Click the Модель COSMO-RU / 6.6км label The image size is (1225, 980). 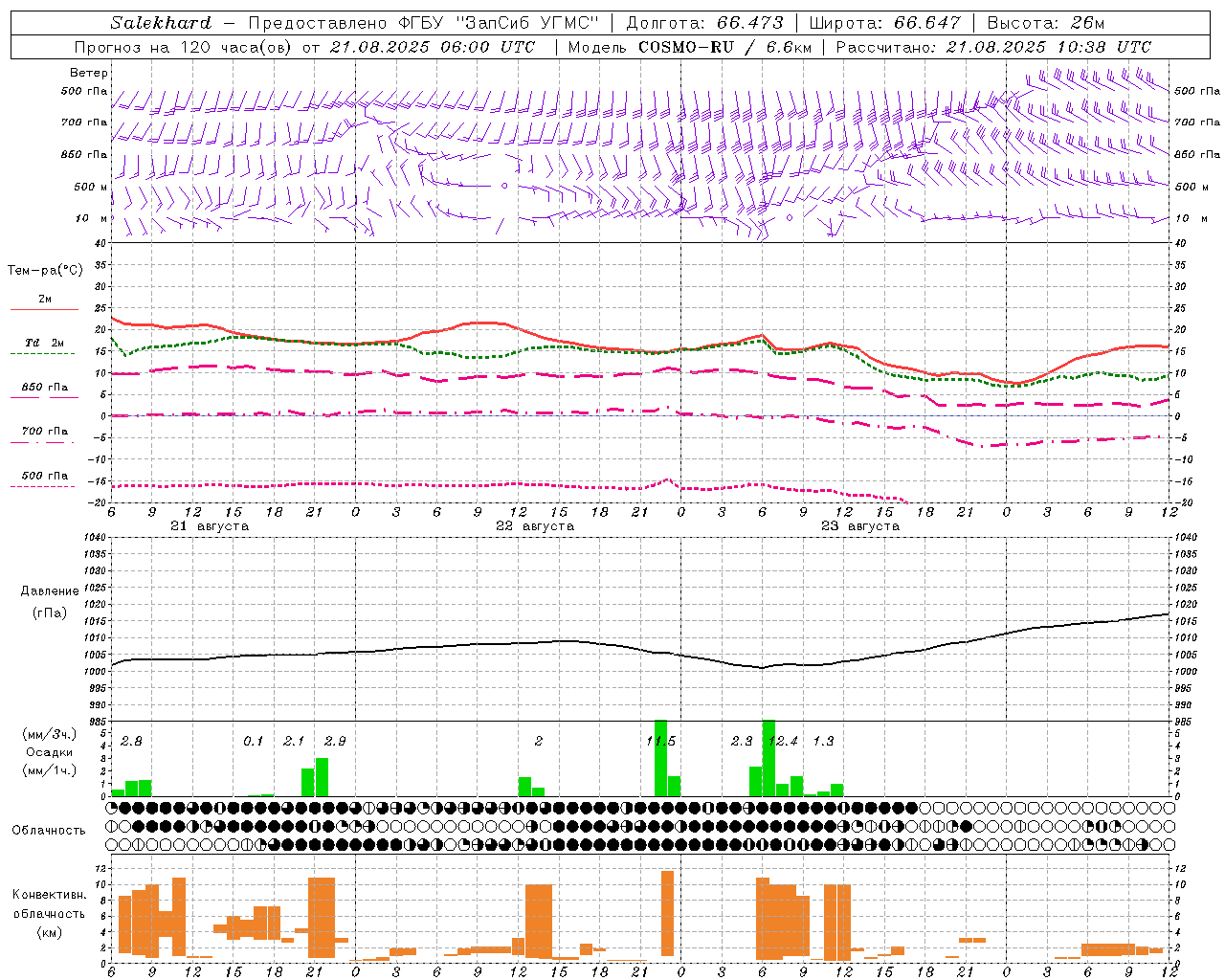pyautogui.click(x=689, y=47)
